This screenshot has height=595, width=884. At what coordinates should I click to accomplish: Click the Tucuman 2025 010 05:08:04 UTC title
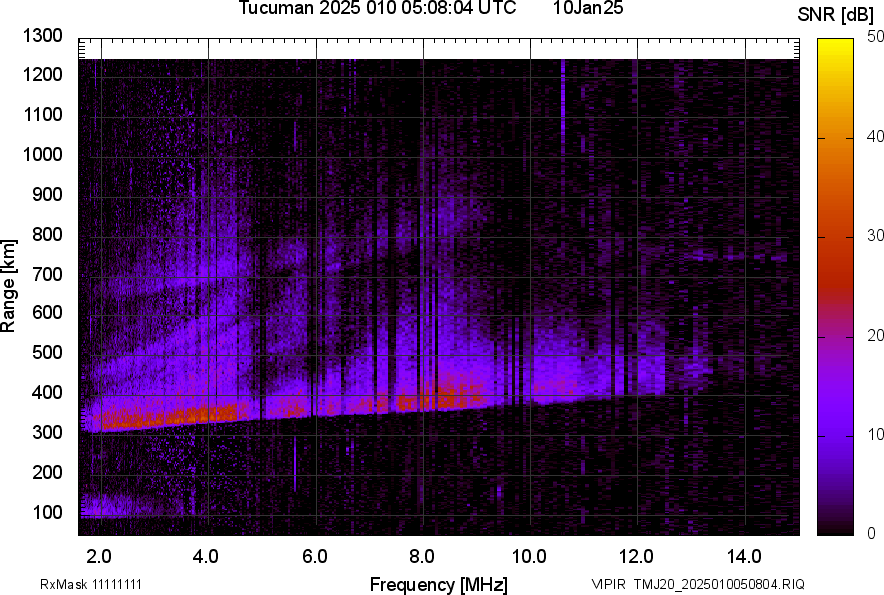(377, 9)
